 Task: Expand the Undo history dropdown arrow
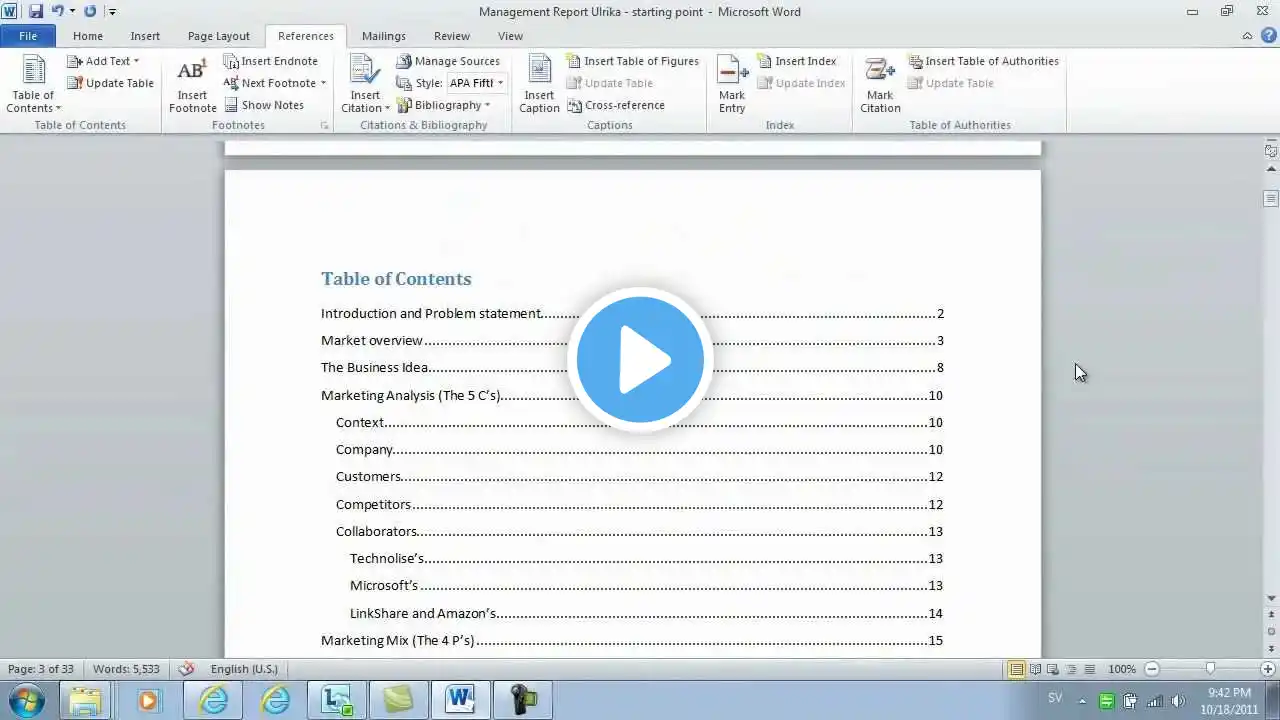pyautogui.click(x=72, y=11)
